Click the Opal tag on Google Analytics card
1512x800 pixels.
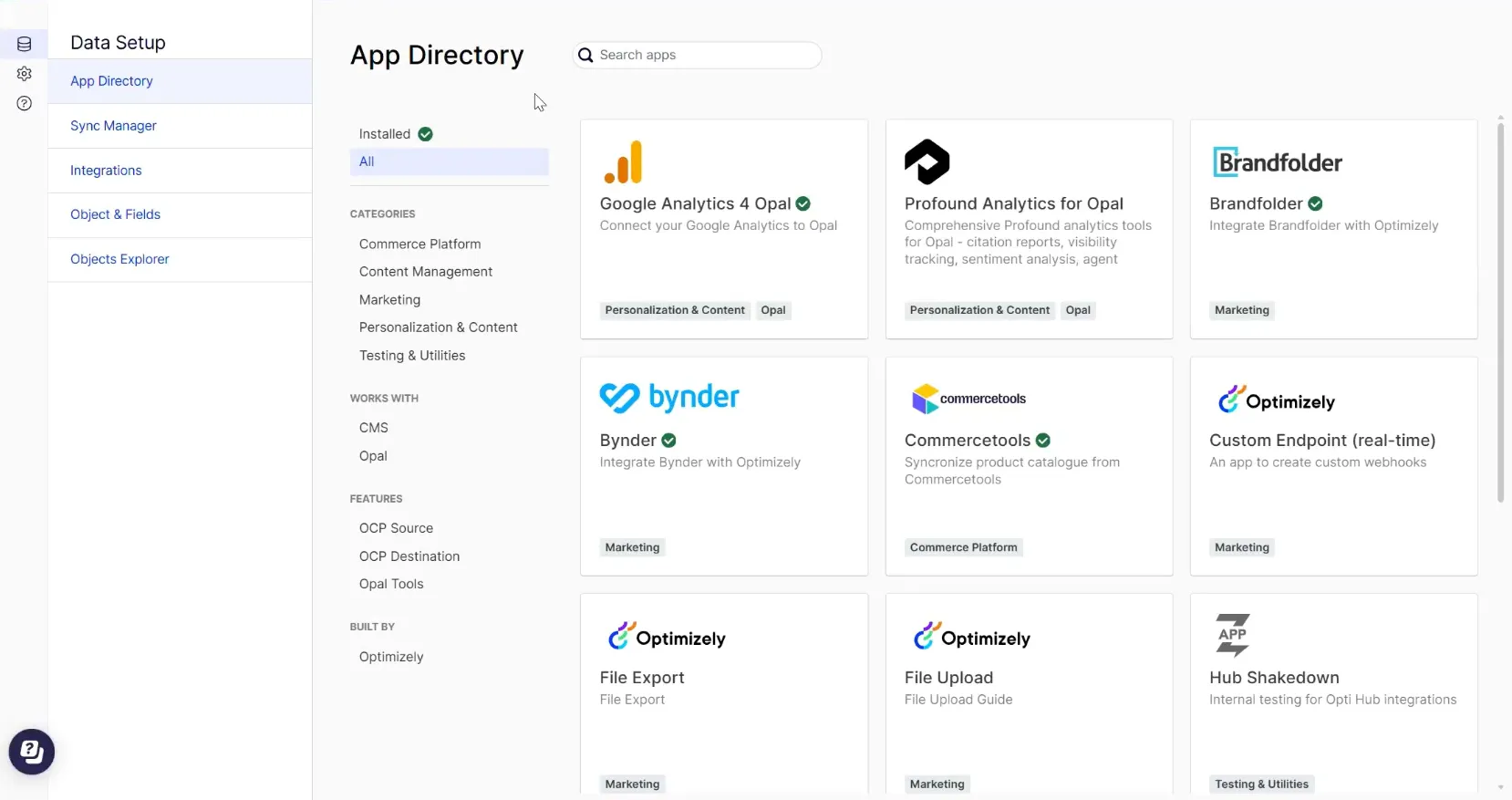point(773,310)
